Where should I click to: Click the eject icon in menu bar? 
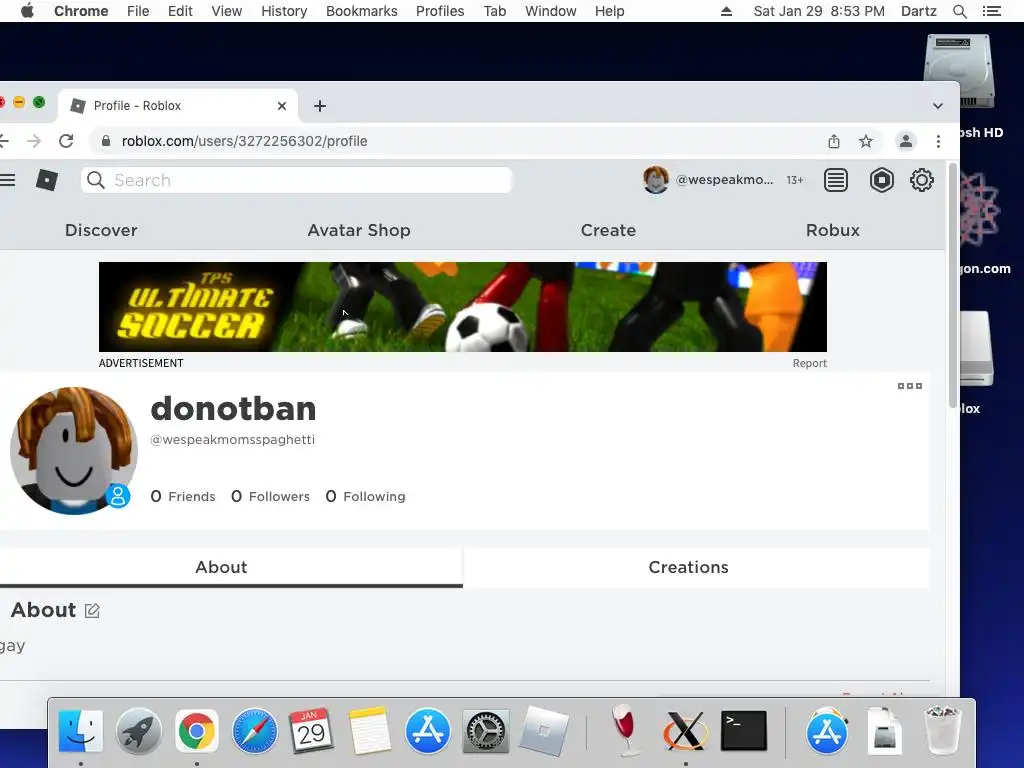tap(726, 11)
